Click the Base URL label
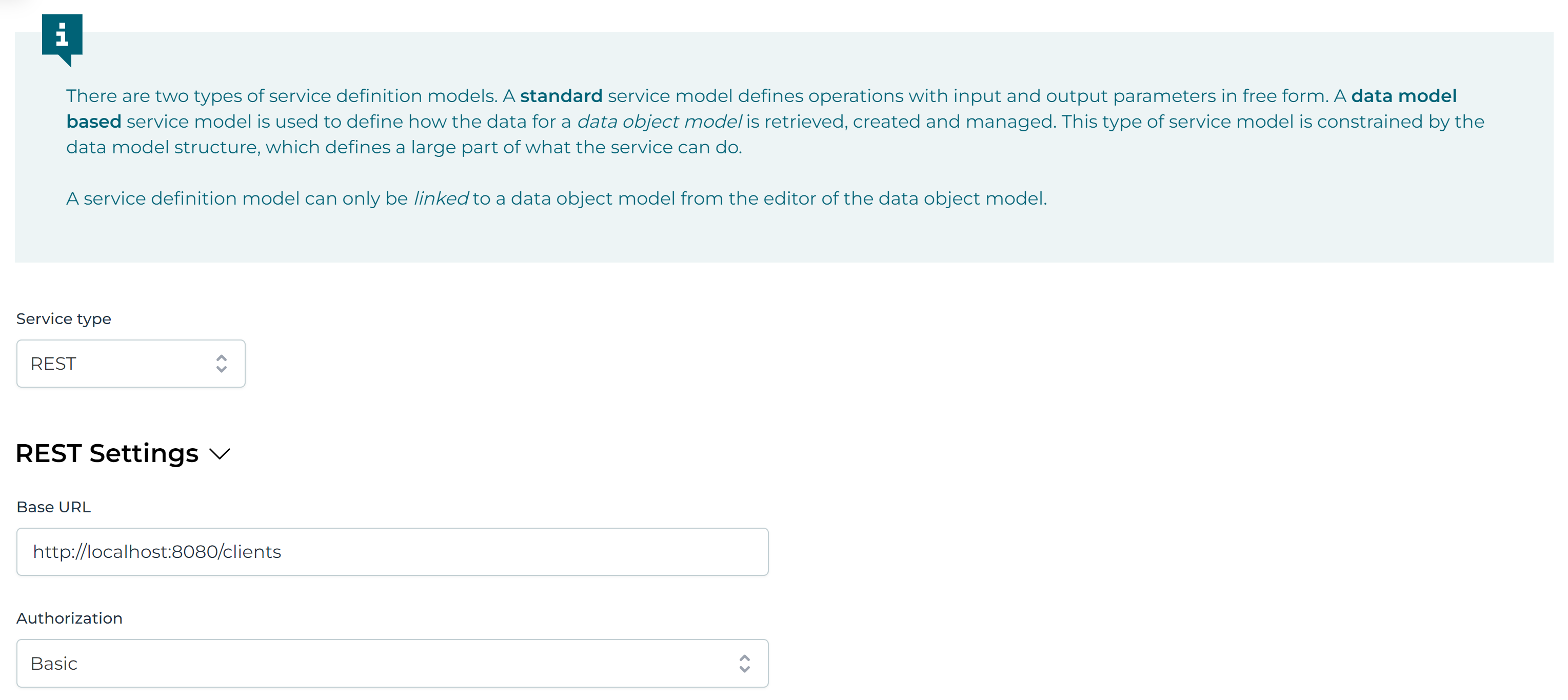Image resolution: width=1568 pixels, height=700 pixels. 53,507
